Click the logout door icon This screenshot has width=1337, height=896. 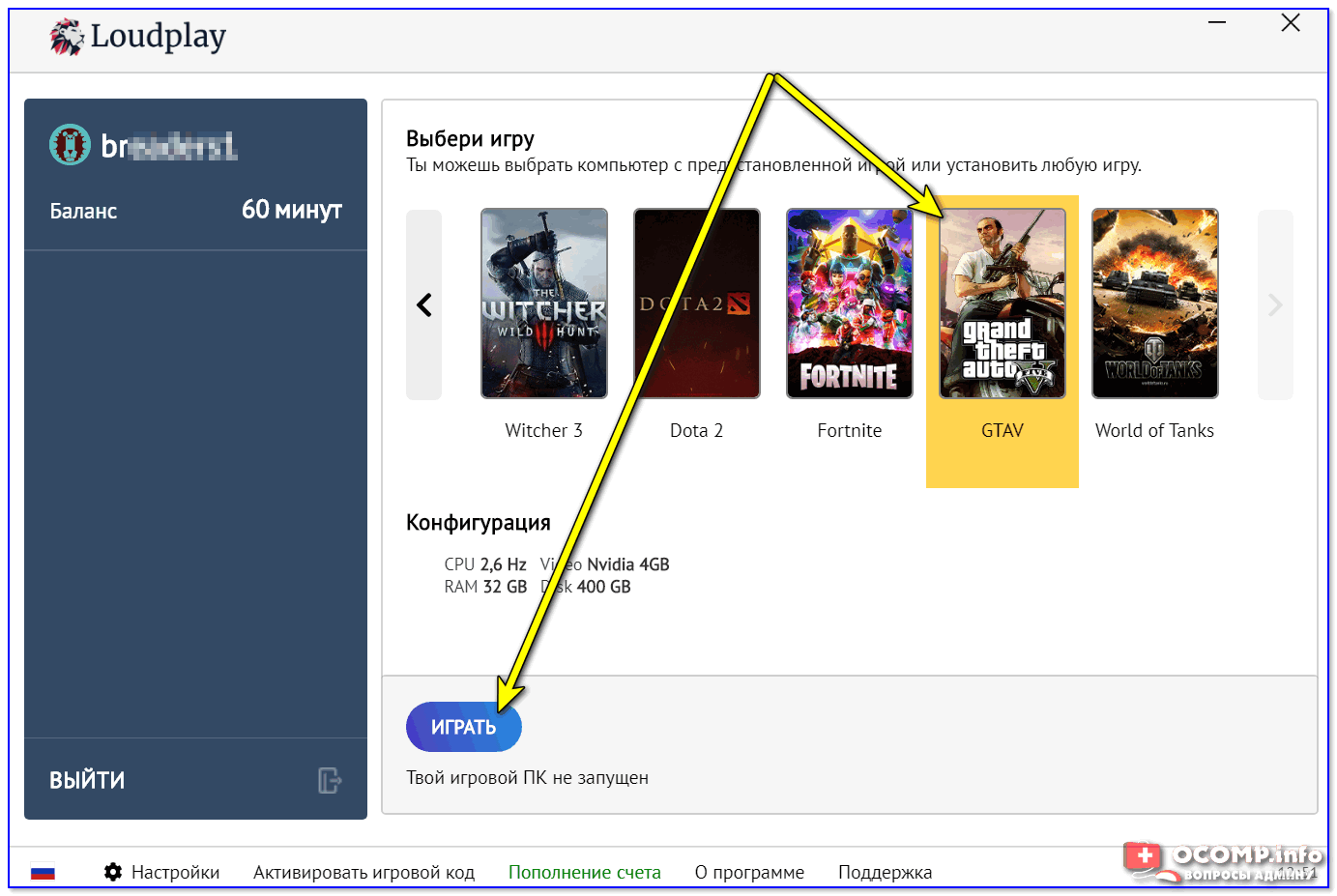(x=329, y=780)
